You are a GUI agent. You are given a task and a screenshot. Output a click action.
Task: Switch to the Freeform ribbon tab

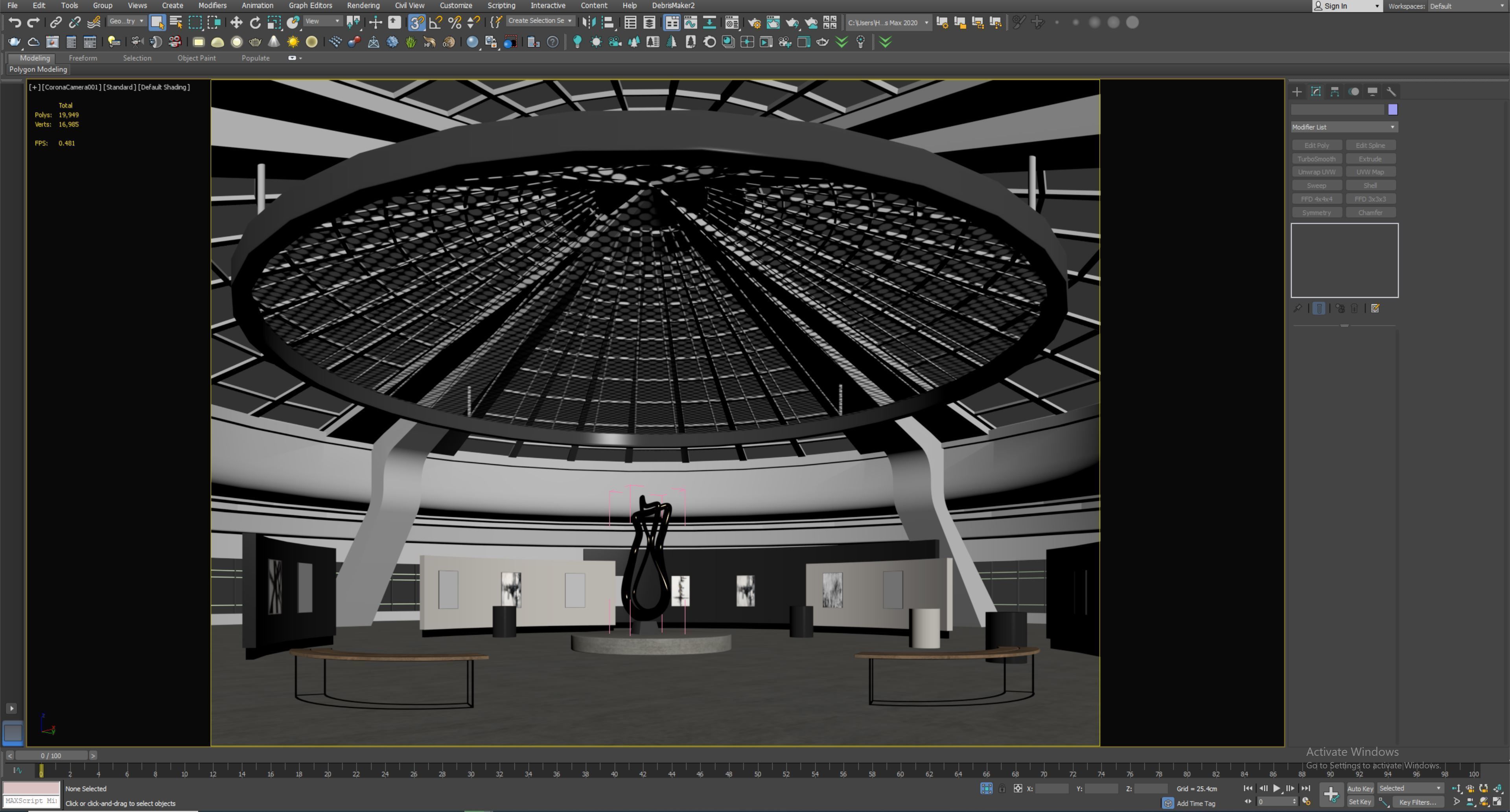click(x=83, y=58)
